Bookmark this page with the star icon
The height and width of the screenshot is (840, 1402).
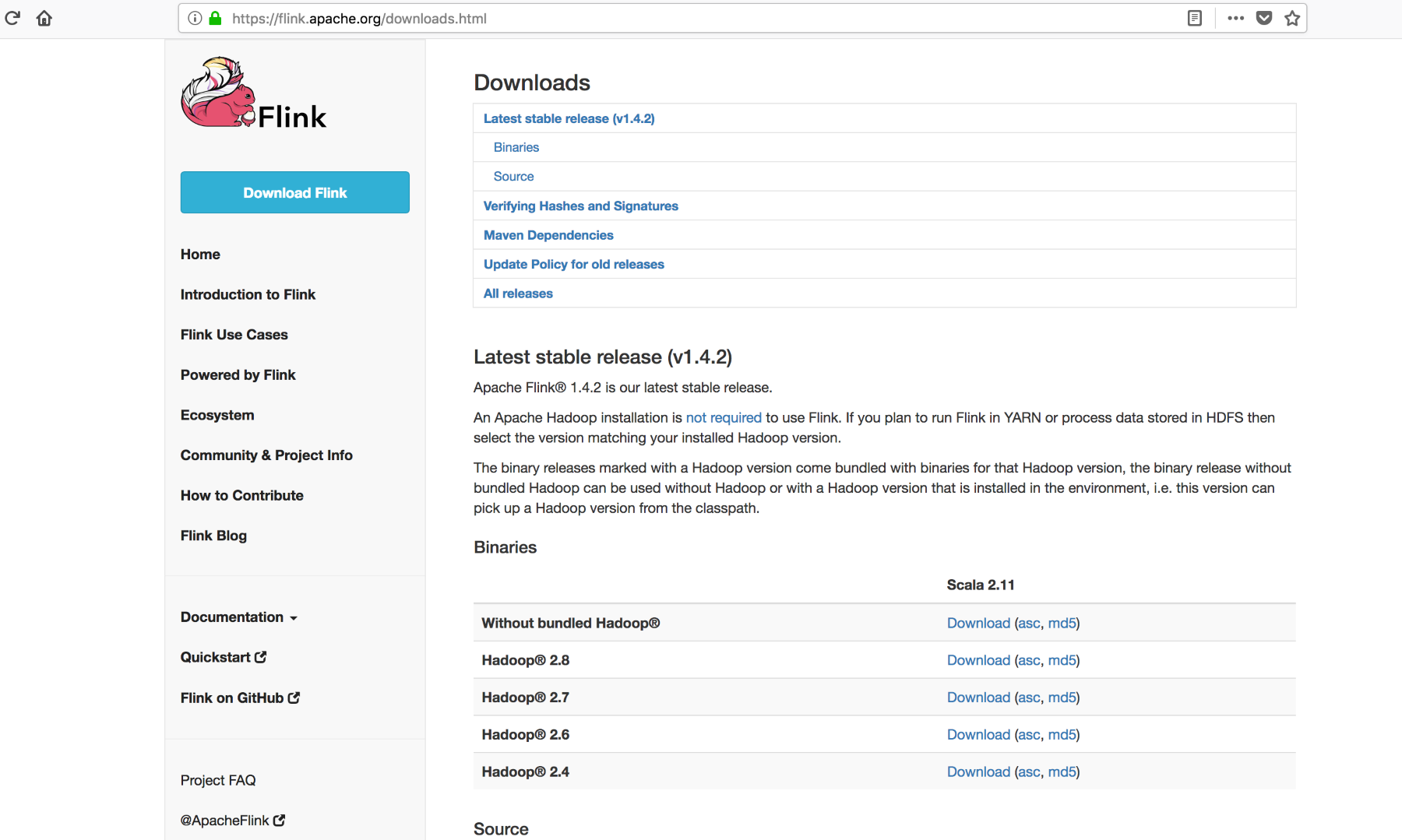pos(1292,18)
